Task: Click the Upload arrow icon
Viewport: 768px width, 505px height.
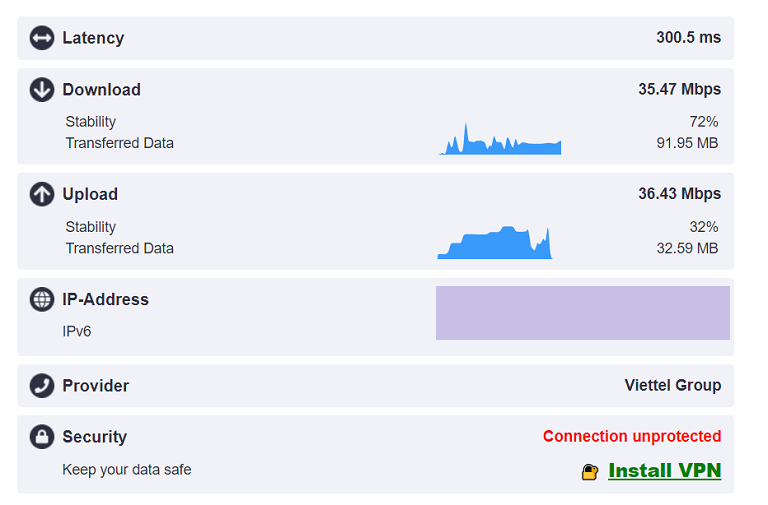Action: click(42, 194)
